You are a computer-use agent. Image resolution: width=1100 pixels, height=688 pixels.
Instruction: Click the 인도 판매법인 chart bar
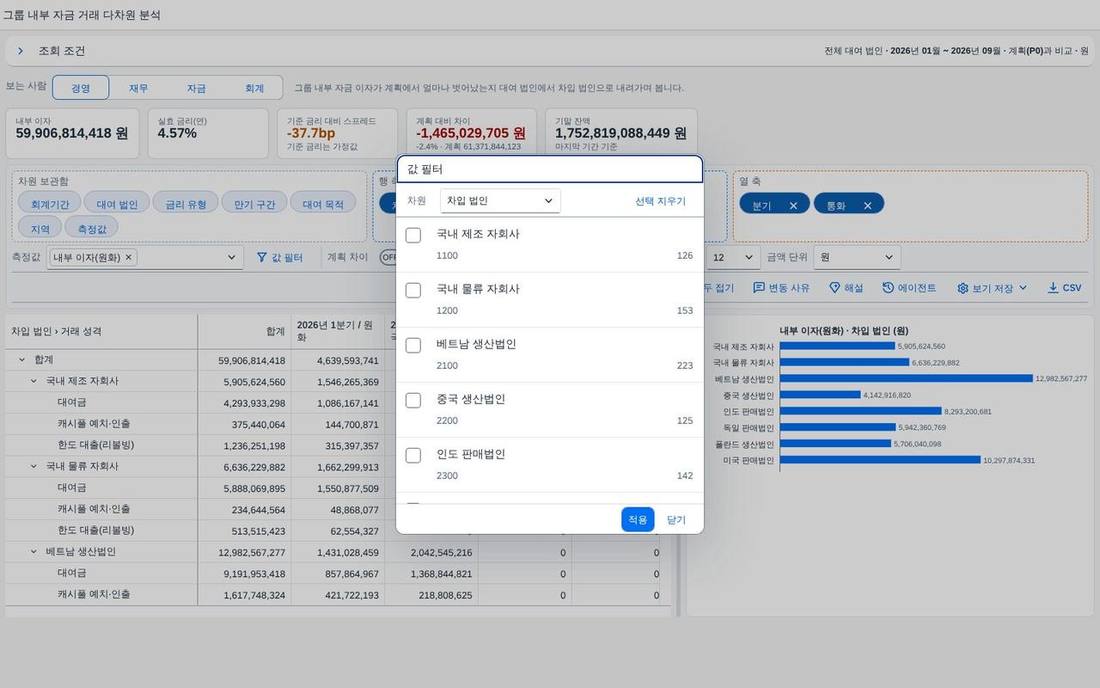tap(860, 412)
